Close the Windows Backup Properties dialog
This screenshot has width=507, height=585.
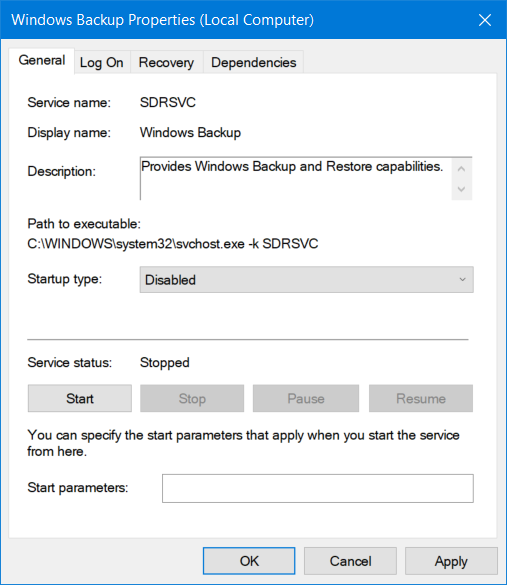485,20
